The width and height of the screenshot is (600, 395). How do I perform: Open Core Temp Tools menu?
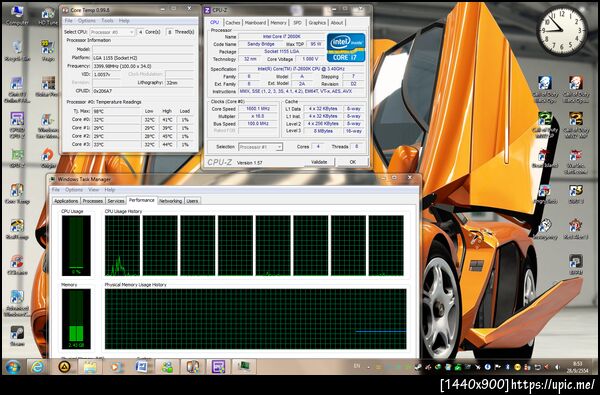click(x=108, y=21)
